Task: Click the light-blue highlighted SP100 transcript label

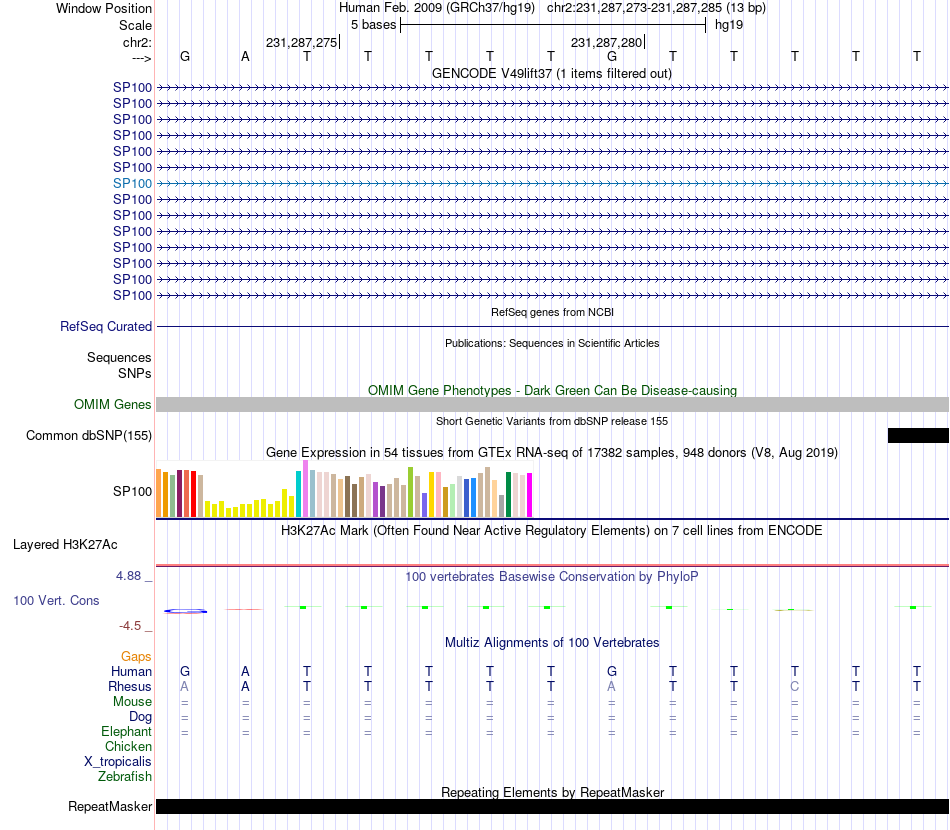Action: 132,183
